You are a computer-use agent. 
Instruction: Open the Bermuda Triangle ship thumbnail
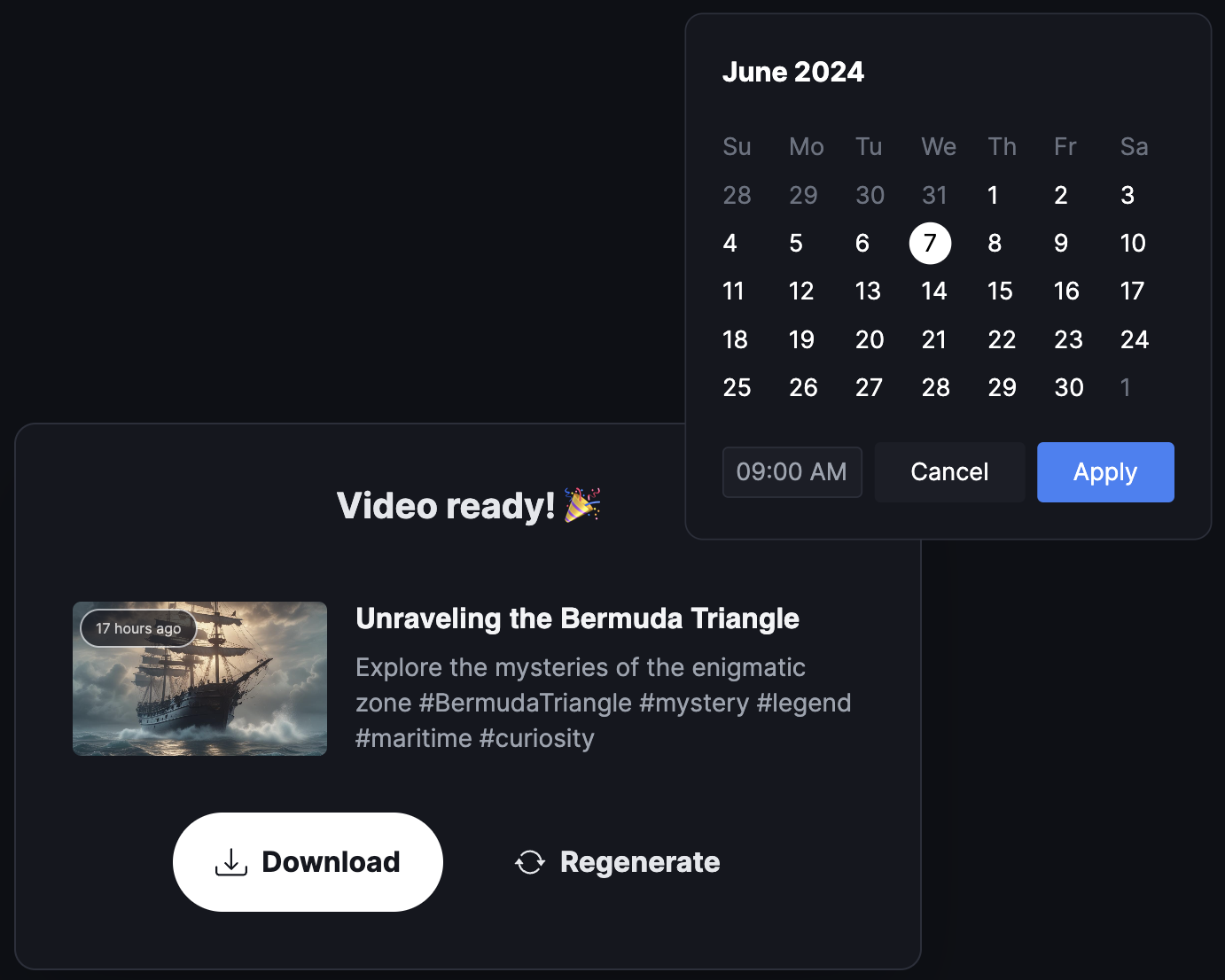coord(199,679)
